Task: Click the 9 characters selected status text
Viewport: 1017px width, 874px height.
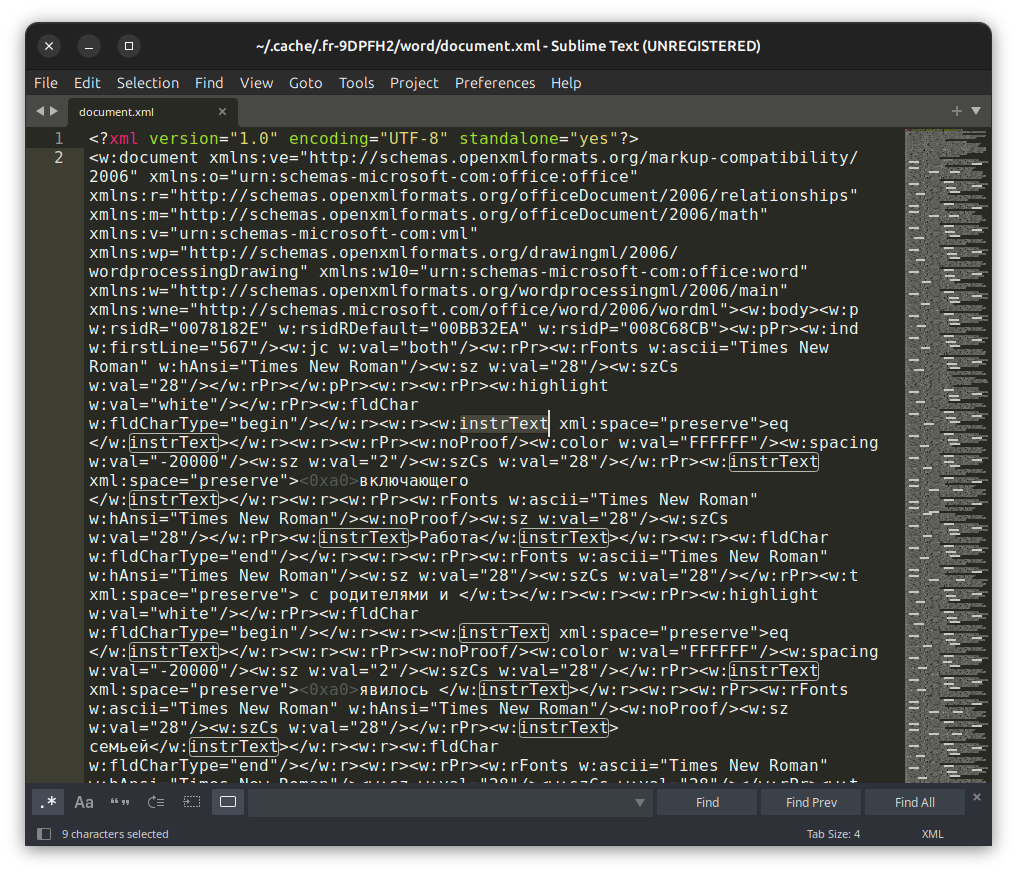Action: (115, 834)
